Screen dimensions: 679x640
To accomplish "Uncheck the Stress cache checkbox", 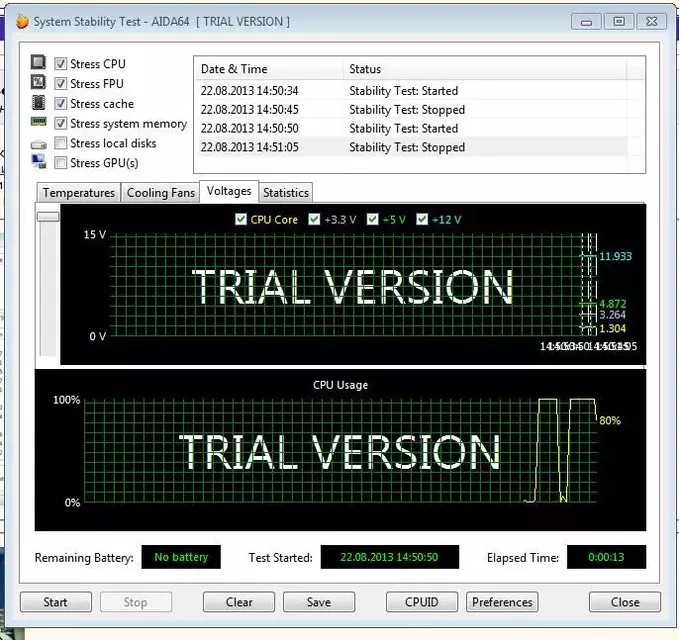I will 61,103.
